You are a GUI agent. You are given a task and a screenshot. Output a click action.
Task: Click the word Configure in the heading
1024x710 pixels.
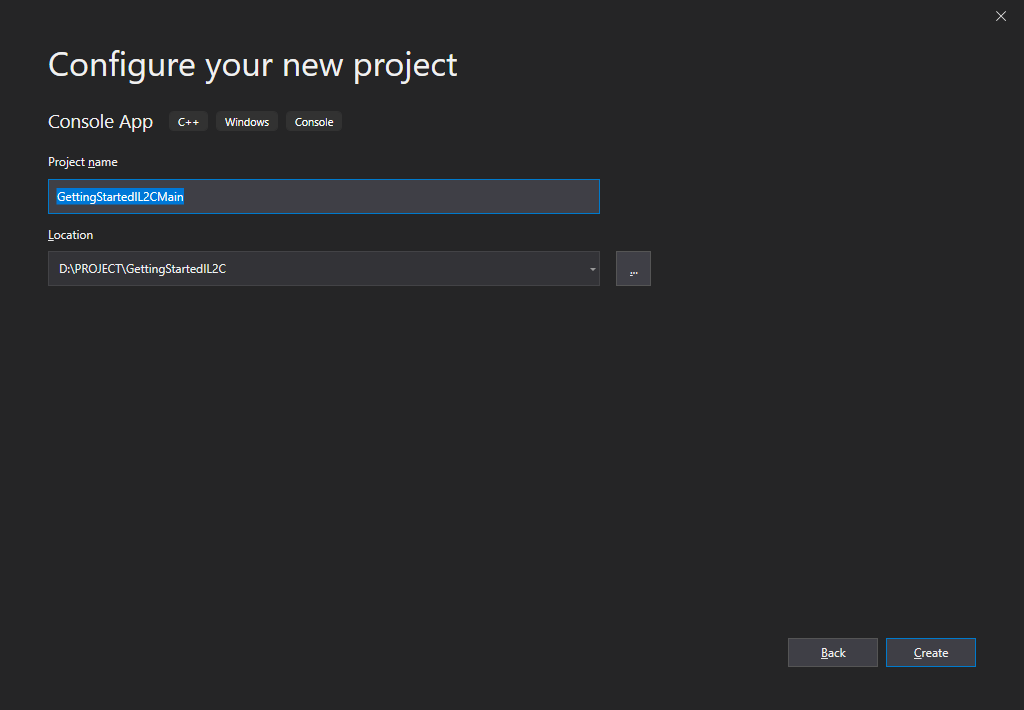click(x=121, y=65)
